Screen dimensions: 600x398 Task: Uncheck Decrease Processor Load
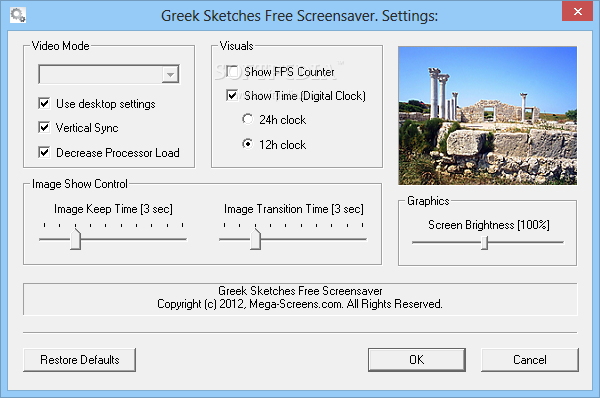click(x=44, y=152)
